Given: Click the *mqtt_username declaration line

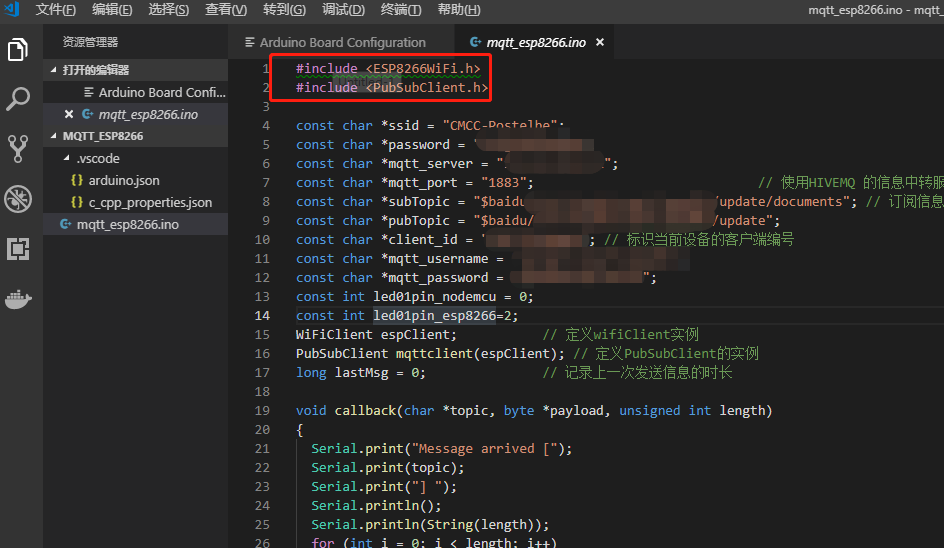Looking at the screenshot, I should [400, 258].
